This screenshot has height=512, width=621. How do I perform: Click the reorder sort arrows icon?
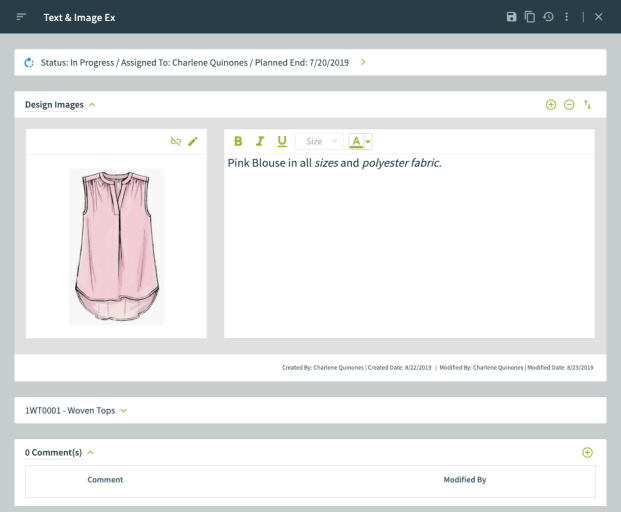[588, 104]
